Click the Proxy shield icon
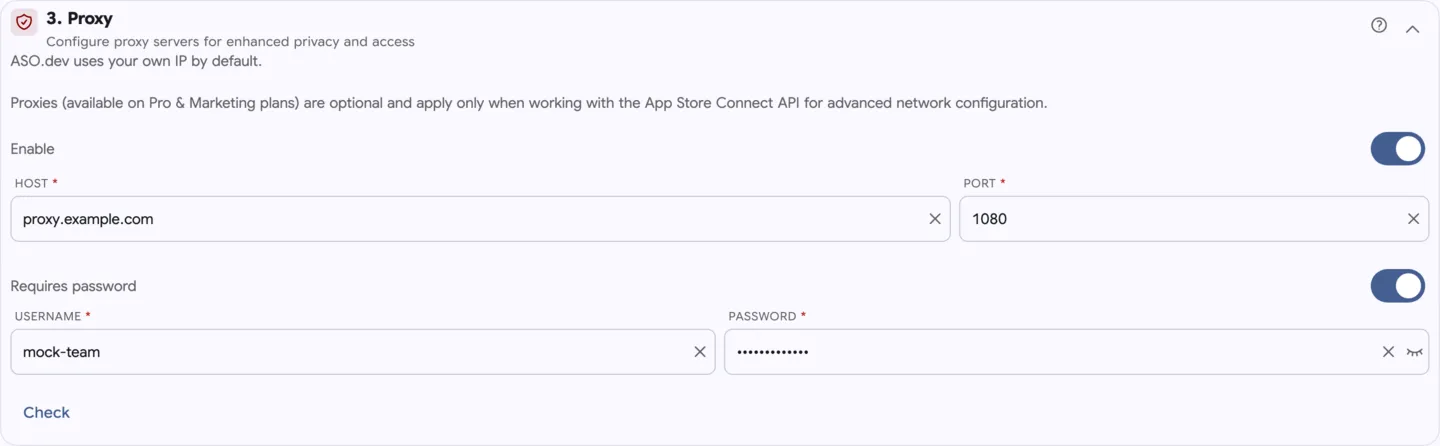 coord(24,22)
